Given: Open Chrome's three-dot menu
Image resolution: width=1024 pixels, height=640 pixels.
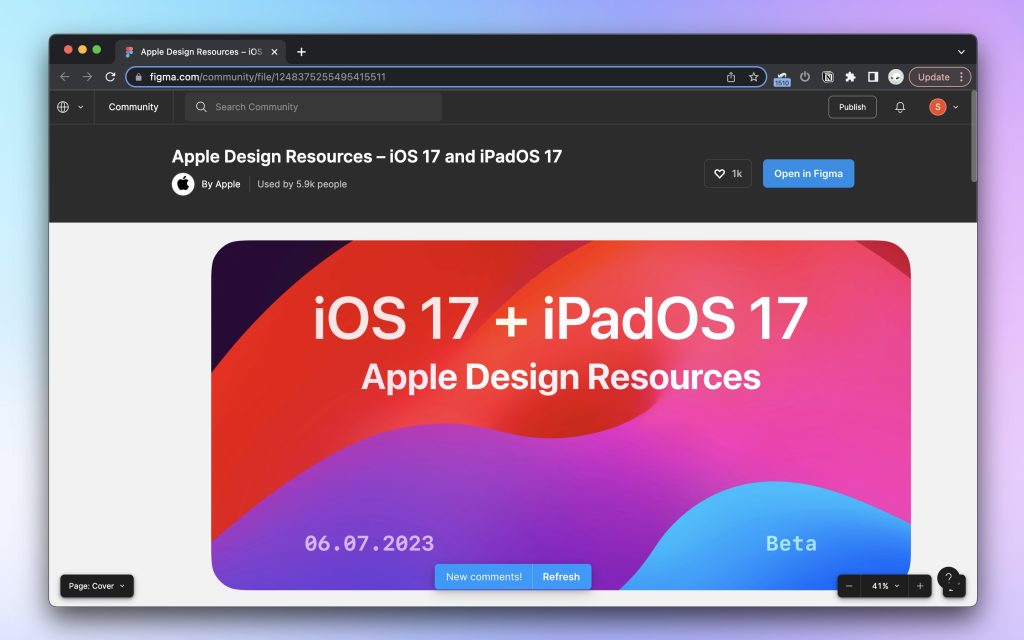Looking at the screenshot, I should pyautogui.click(x=961, y=77).
